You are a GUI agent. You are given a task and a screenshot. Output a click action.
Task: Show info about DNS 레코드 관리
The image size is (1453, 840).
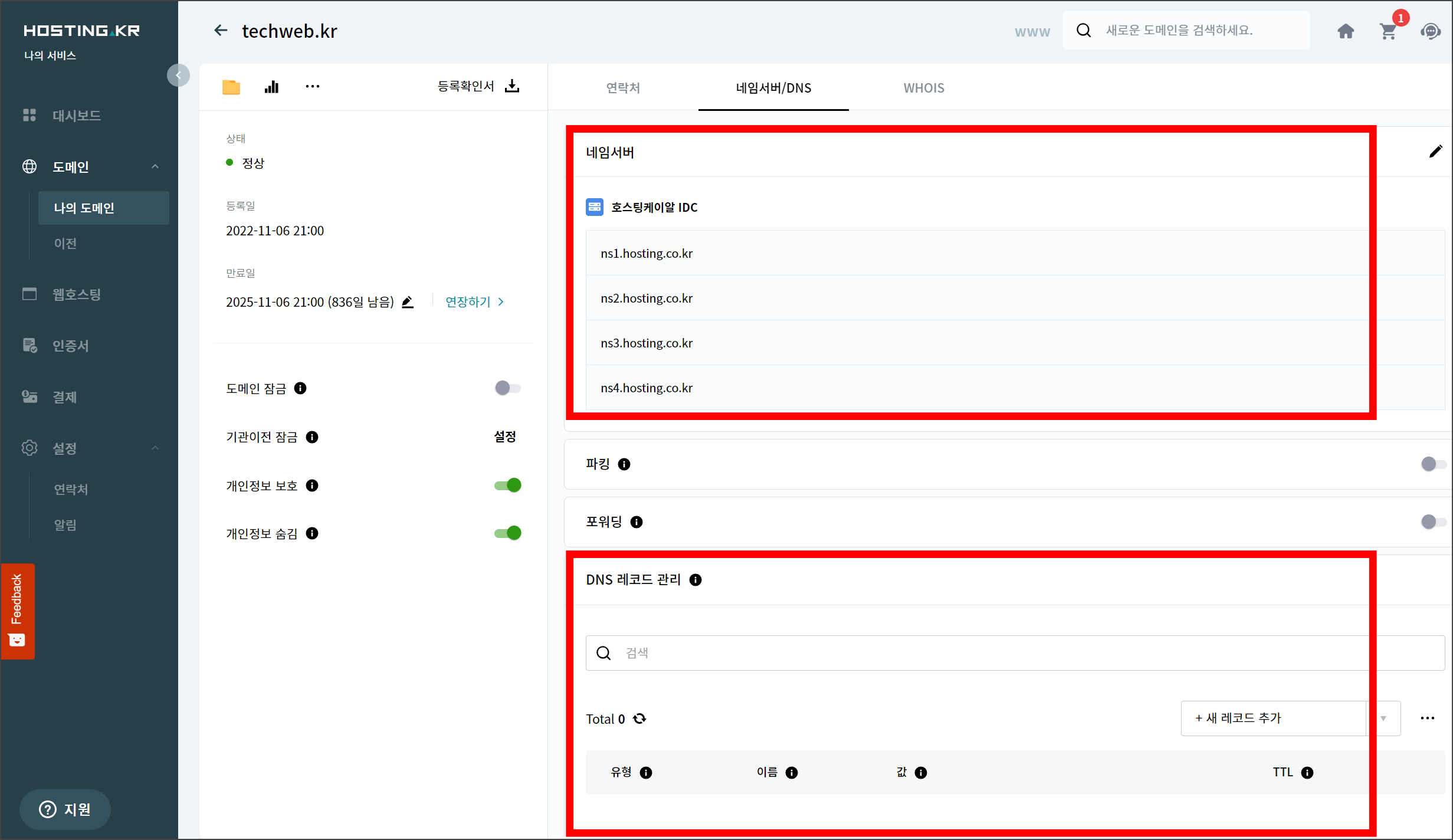pyautogui.click(x=696, y=580)
